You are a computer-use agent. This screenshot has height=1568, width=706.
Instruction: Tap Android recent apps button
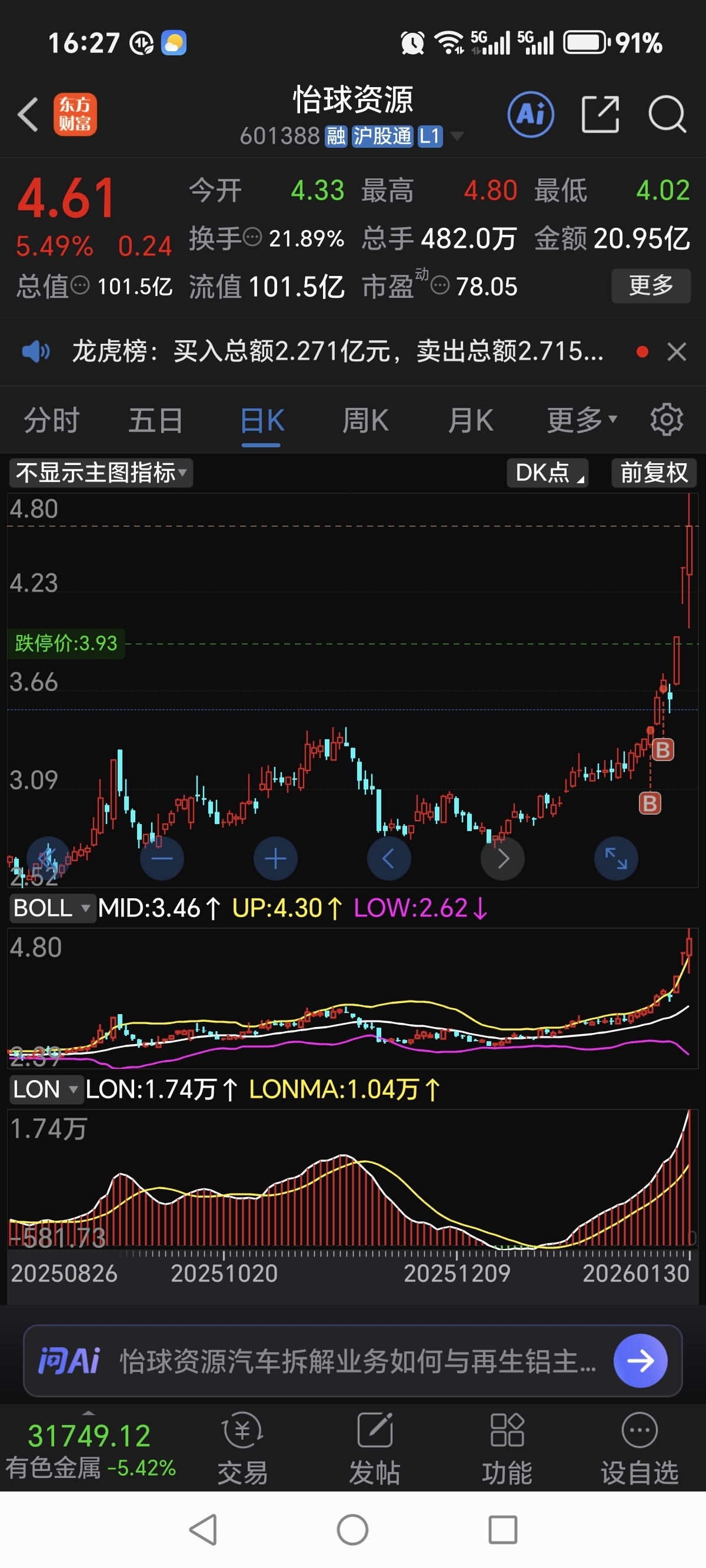pyautogui.click(x=502, y=1529)
